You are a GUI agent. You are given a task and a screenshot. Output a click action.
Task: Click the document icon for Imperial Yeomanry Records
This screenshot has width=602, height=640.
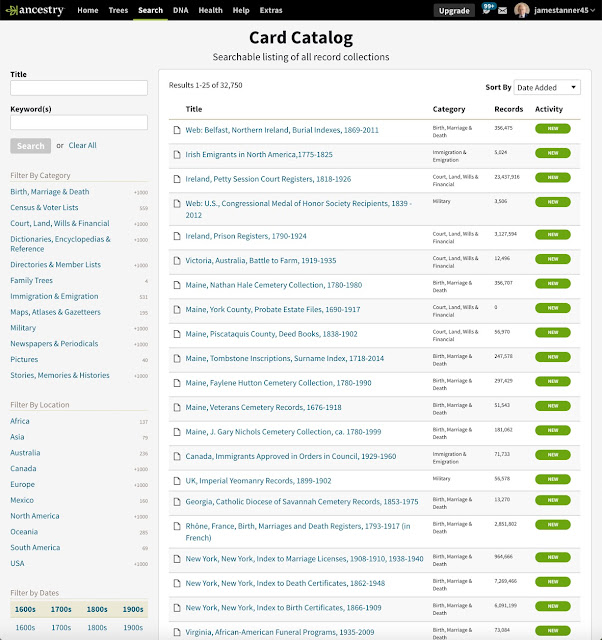click(x=177, y=481)
